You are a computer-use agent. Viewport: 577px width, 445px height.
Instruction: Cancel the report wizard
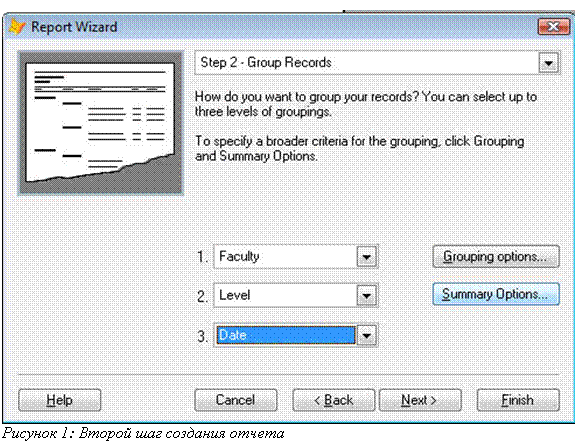click(236, 400)
